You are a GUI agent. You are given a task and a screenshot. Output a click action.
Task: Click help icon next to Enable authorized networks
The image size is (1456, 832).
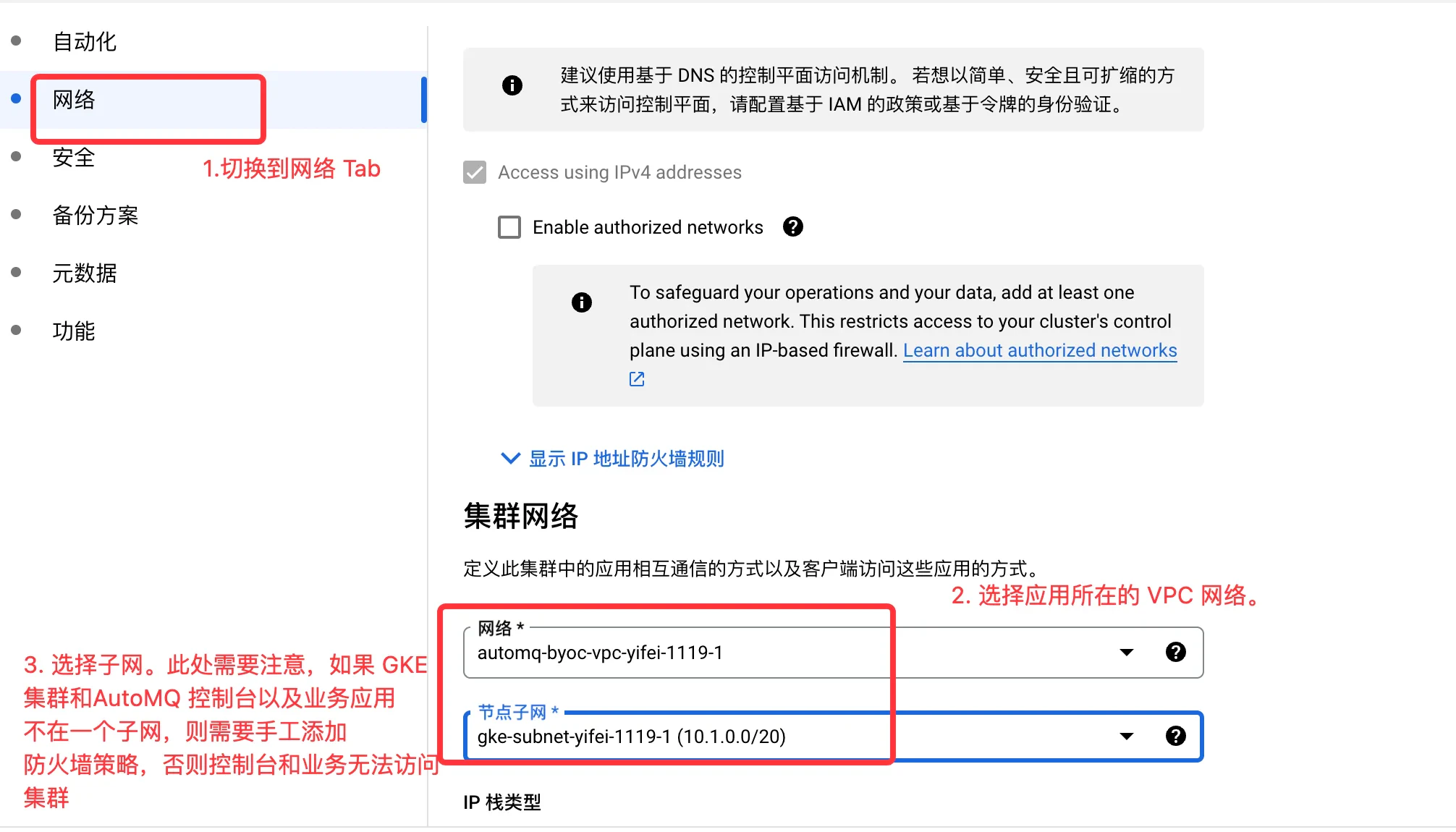point(793,227)
